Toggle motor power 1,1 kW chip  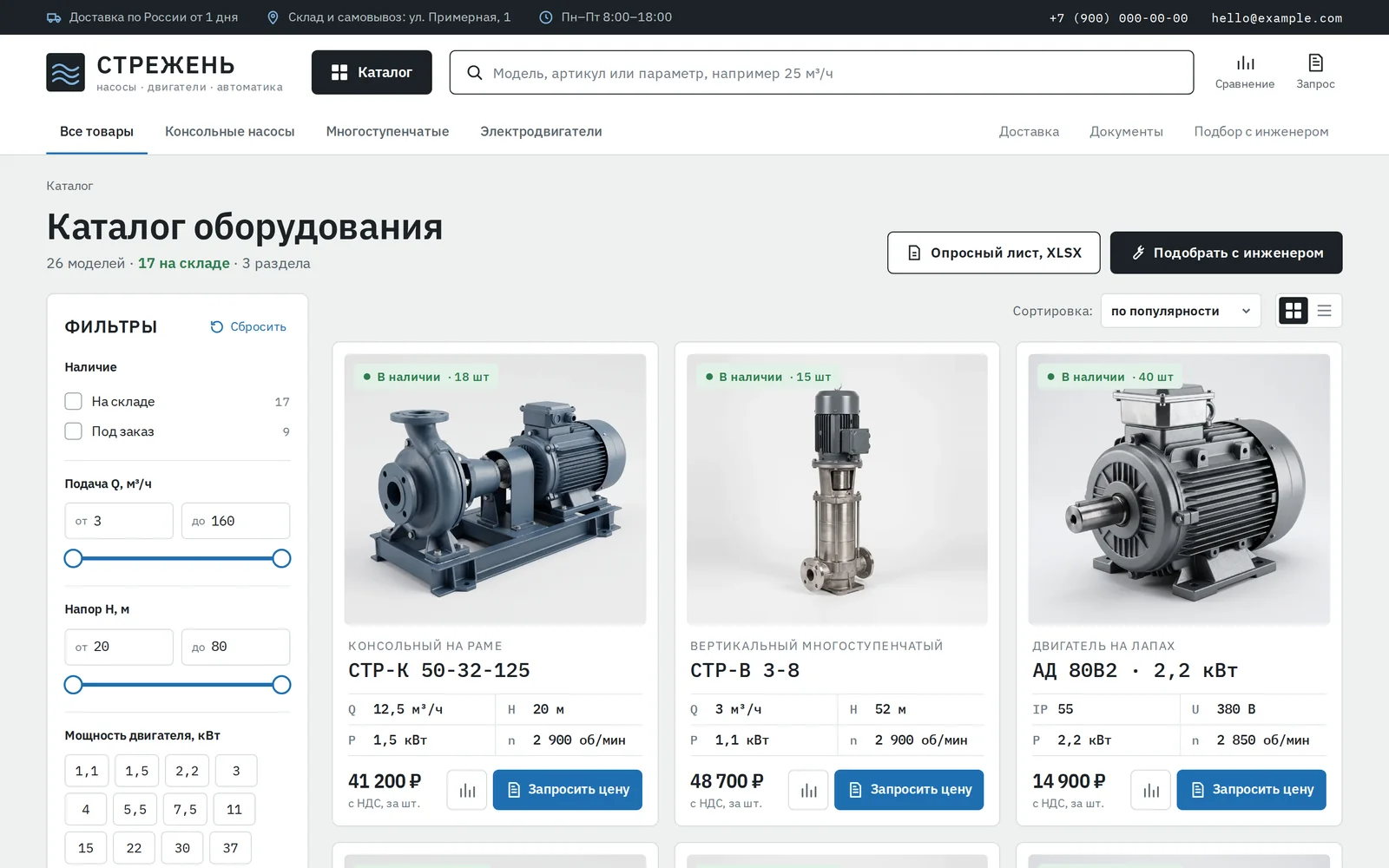coord(87,771)
